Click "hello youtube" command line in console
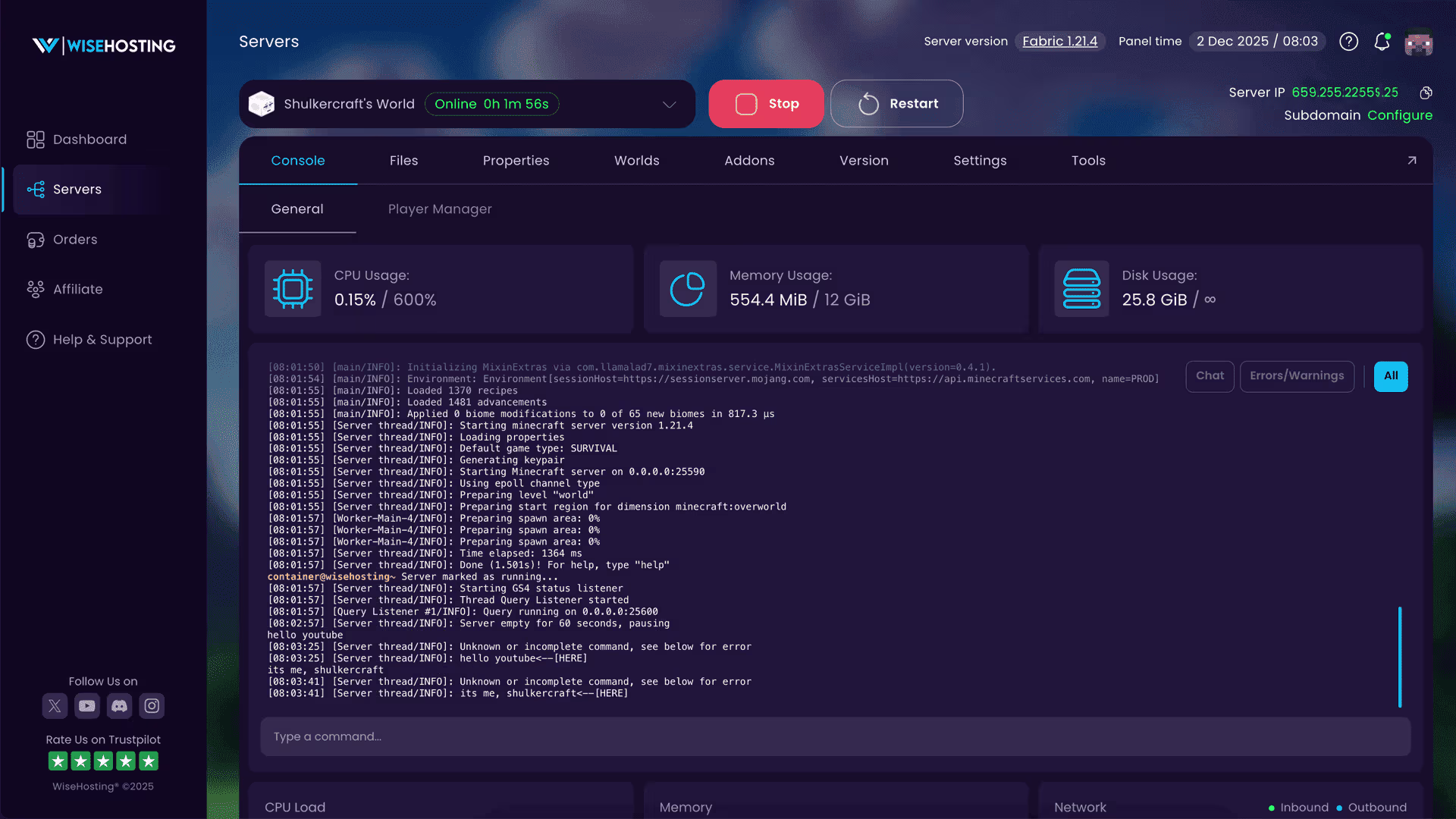Image resolution: width=1456 pixels, height=819 pixels. pos(305,635)
